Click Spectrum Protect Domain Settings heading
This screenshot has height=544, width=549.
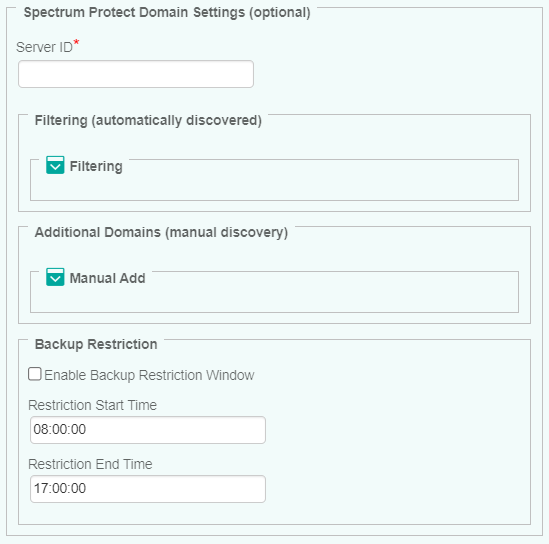(x=167, y=13)
